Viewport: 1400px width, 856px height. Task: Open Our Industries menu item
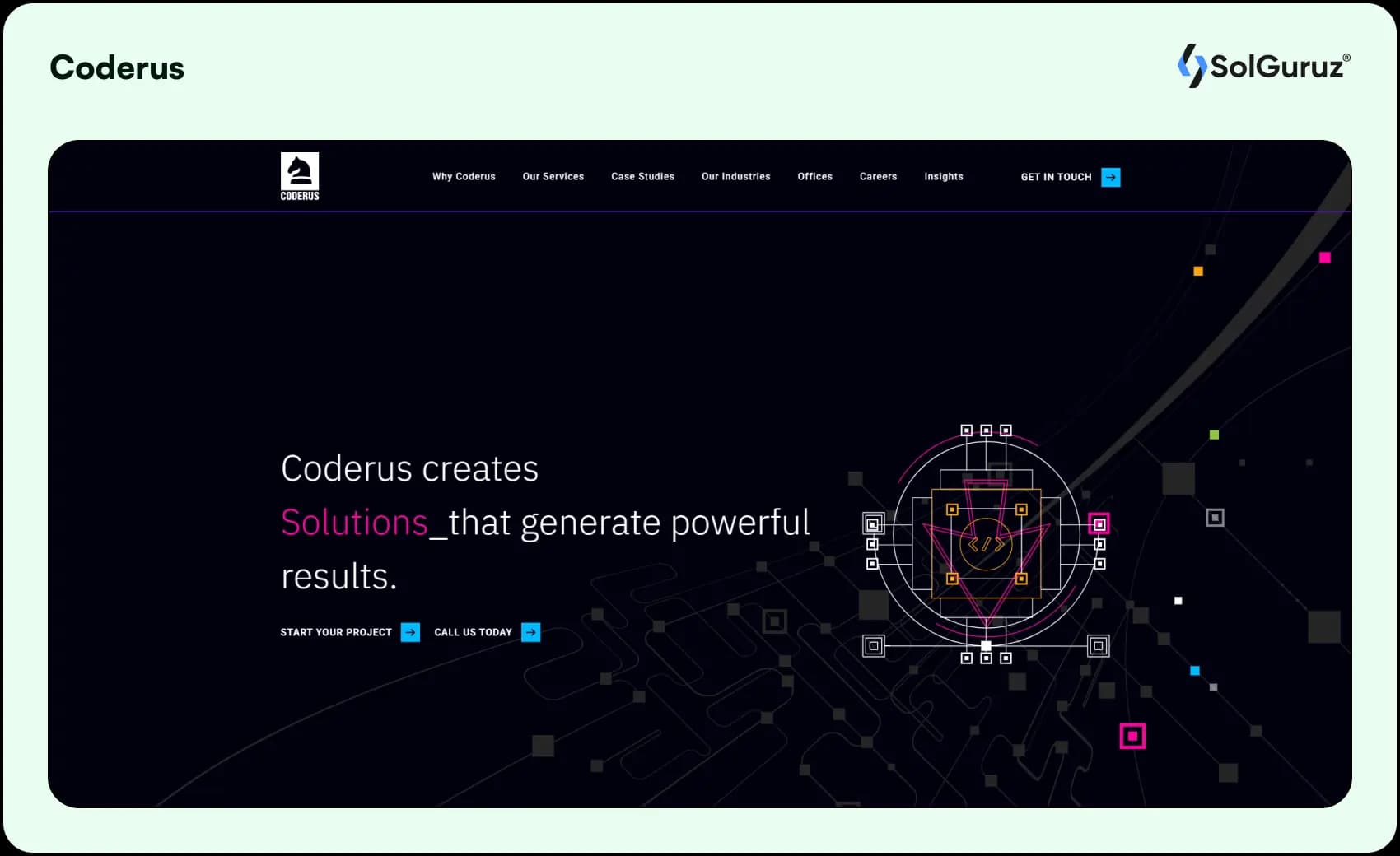tap(736, 177)
